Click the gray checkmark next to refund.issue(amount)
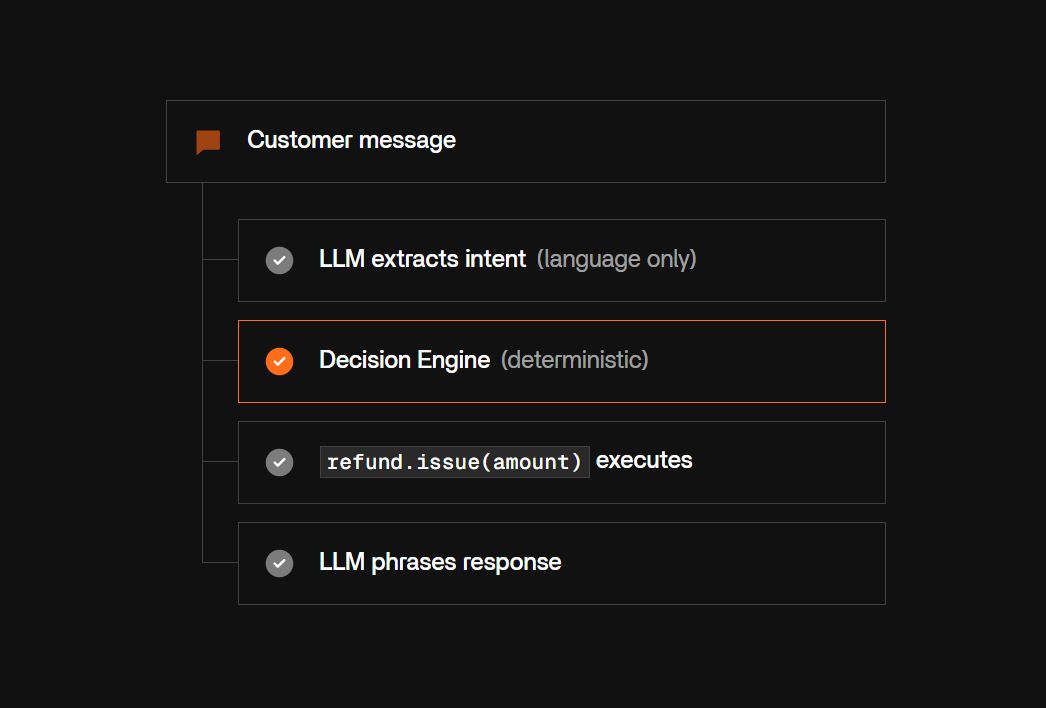The height and width of the screenshot is (708, 1046). click(280, 462)
